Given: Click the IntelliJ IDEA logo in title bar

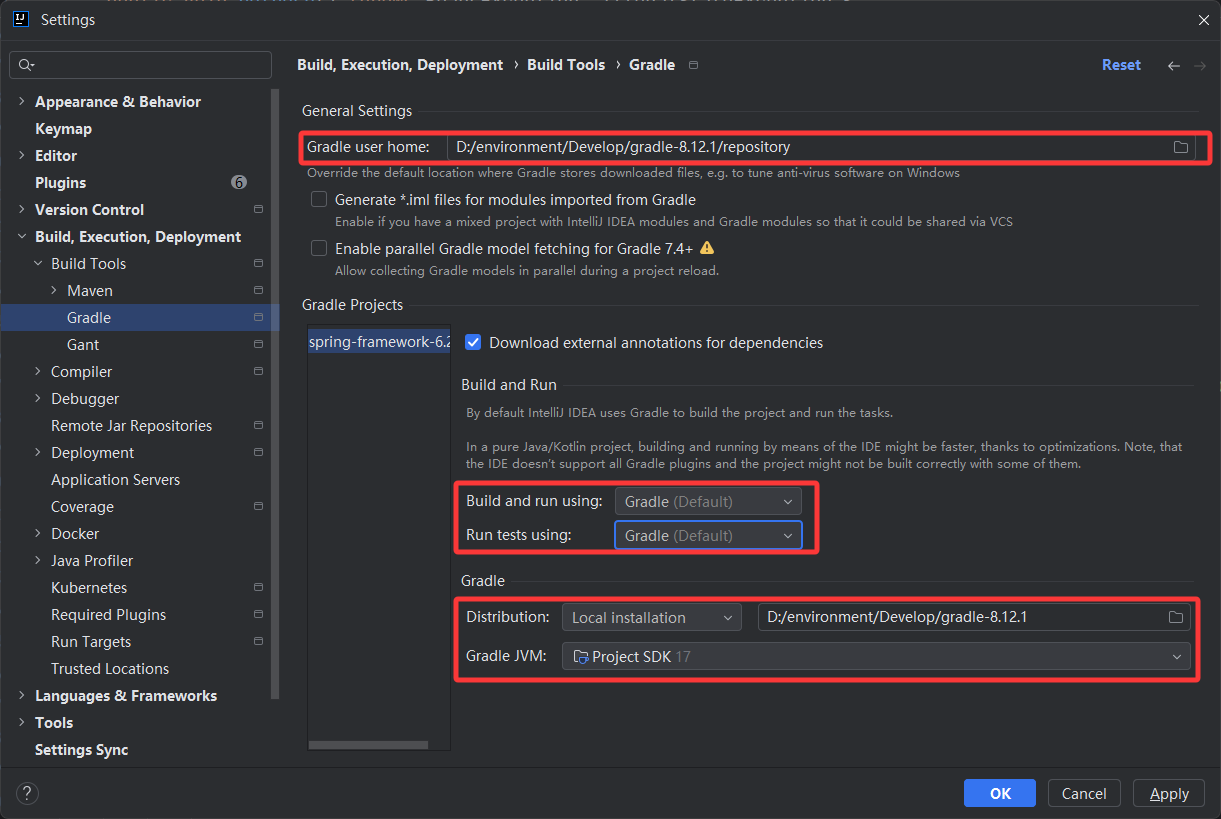Looking at the screenshot, I should [x=20, y=19].
